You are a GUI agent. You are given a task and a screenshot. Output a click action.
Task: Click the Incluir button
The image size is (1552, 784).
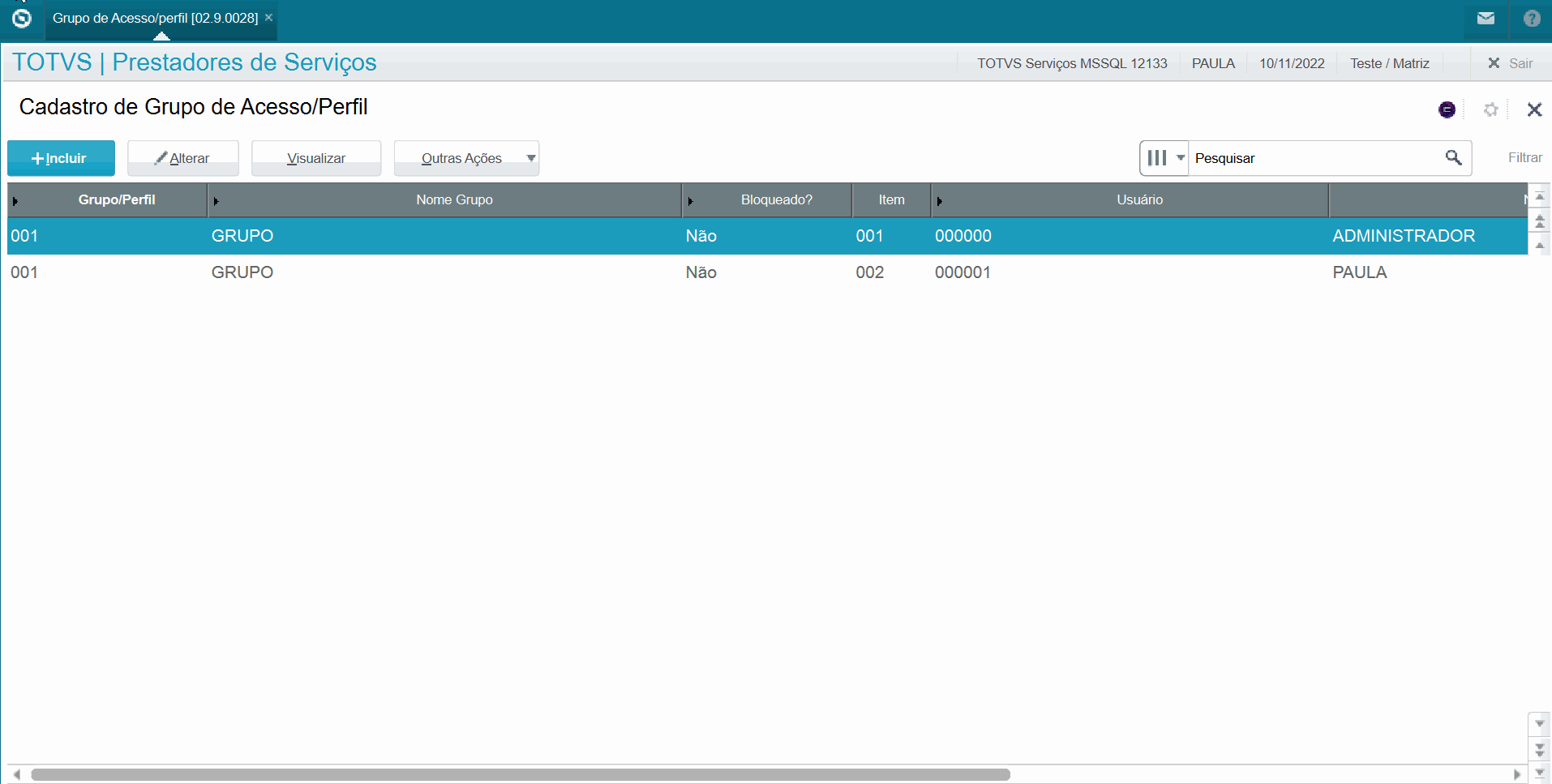[61, 158]
